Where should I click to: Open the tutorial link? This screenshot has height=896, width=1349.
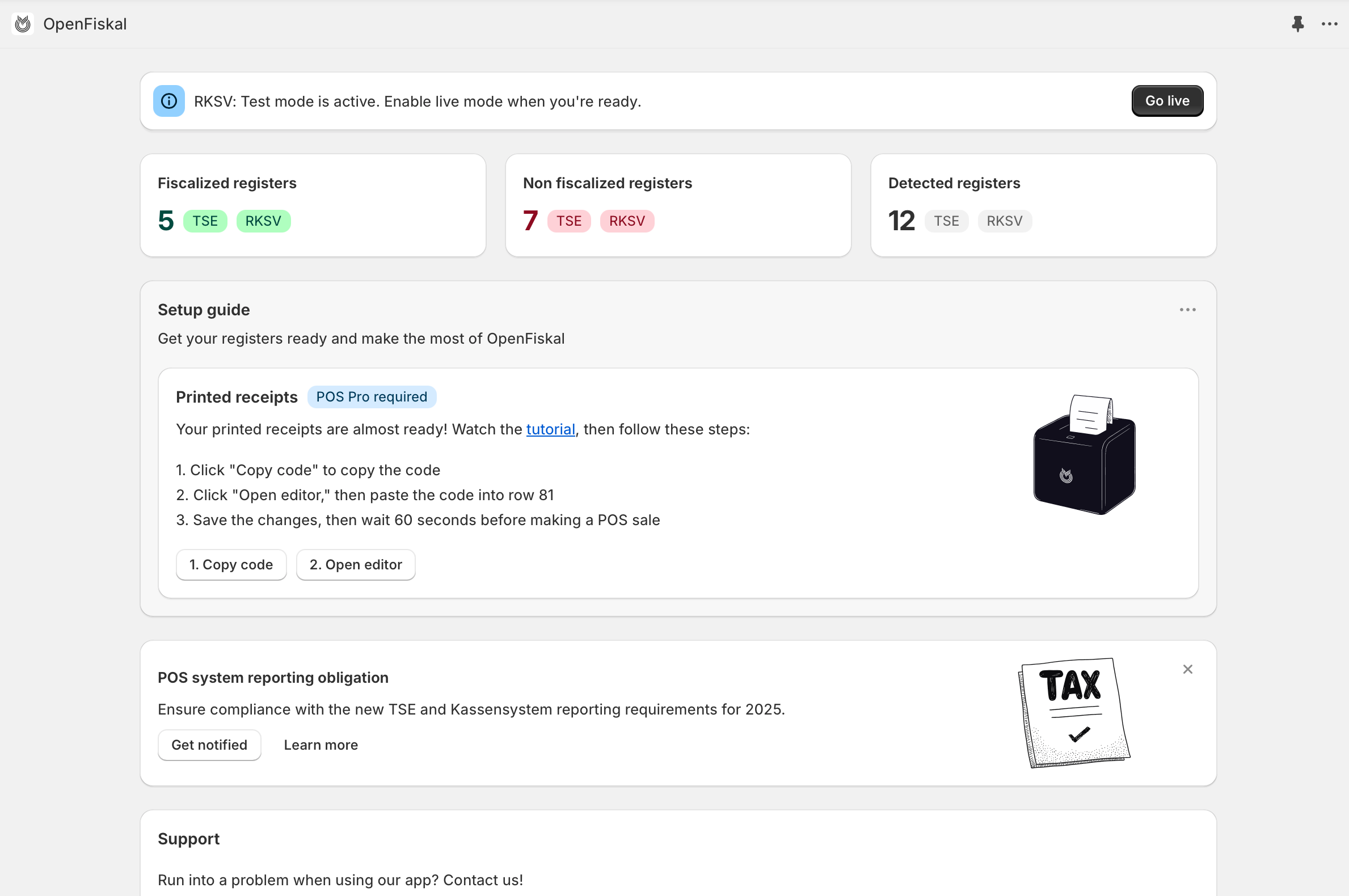coord(550,429)
